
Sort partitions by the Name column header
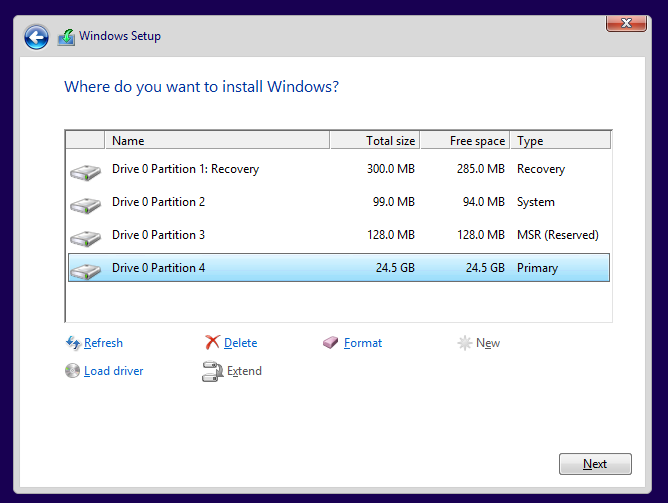point(217,141)
